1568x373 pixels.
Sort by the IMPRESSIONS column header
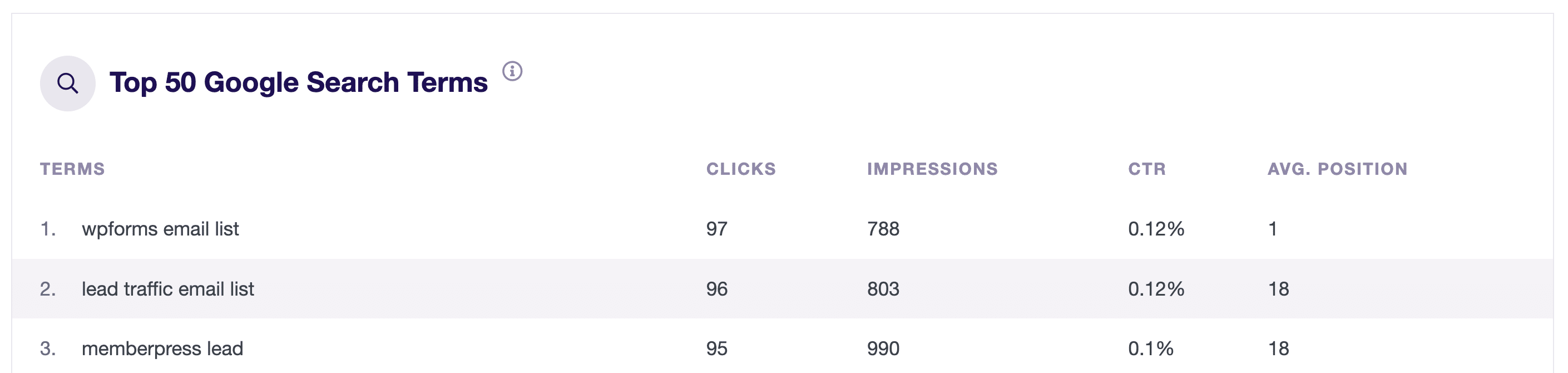(x=933, y=169)
